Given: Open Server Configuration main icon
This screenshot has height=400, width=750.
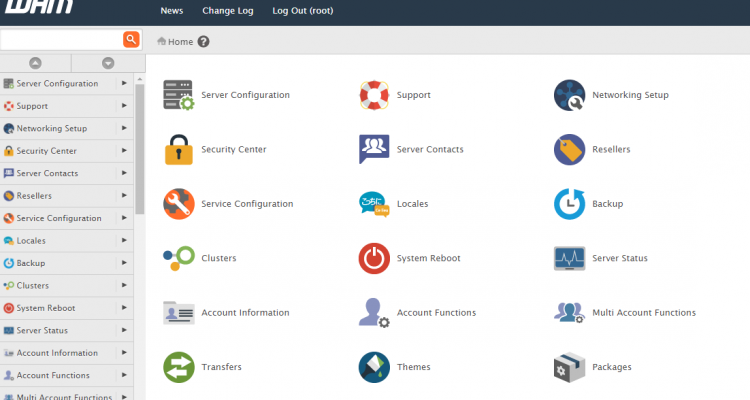Looking at the screenshot, I should 179,95.
